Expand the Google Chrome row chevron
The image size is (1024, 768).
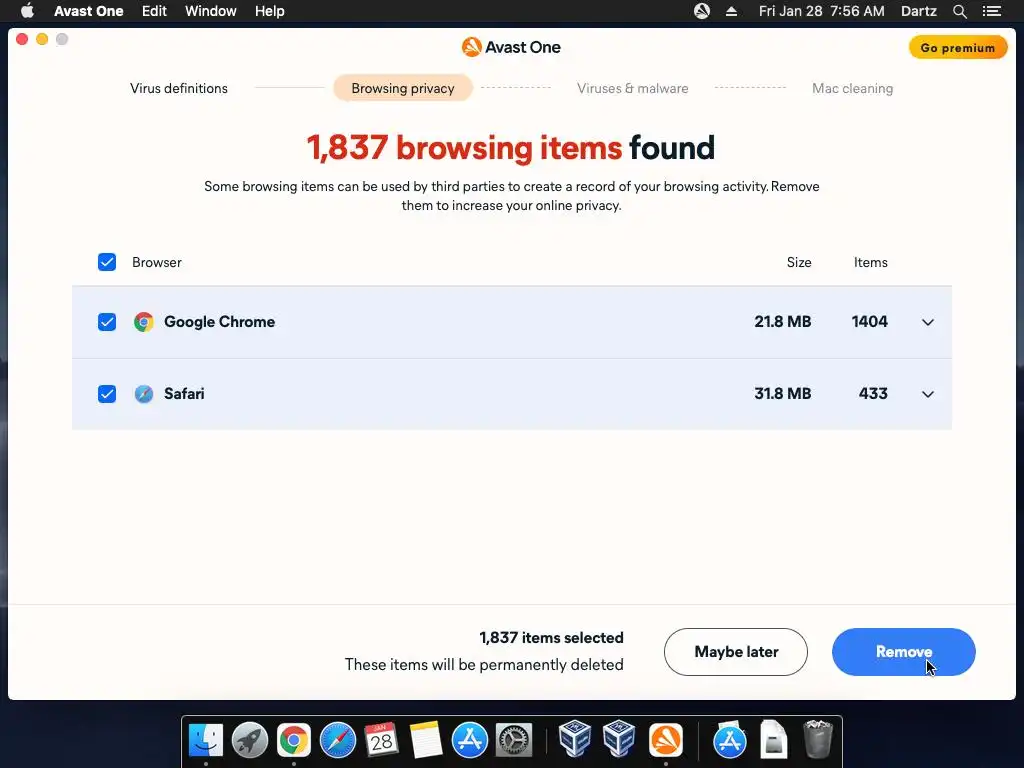927,322
